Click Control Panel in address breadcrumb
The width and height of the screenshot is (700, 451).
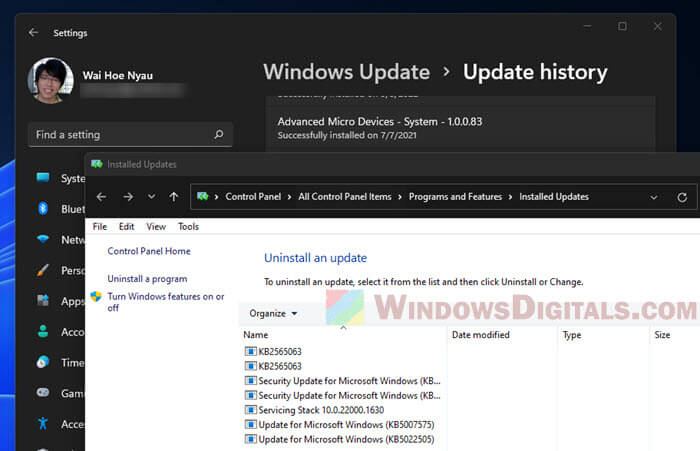tap(253, 196)
